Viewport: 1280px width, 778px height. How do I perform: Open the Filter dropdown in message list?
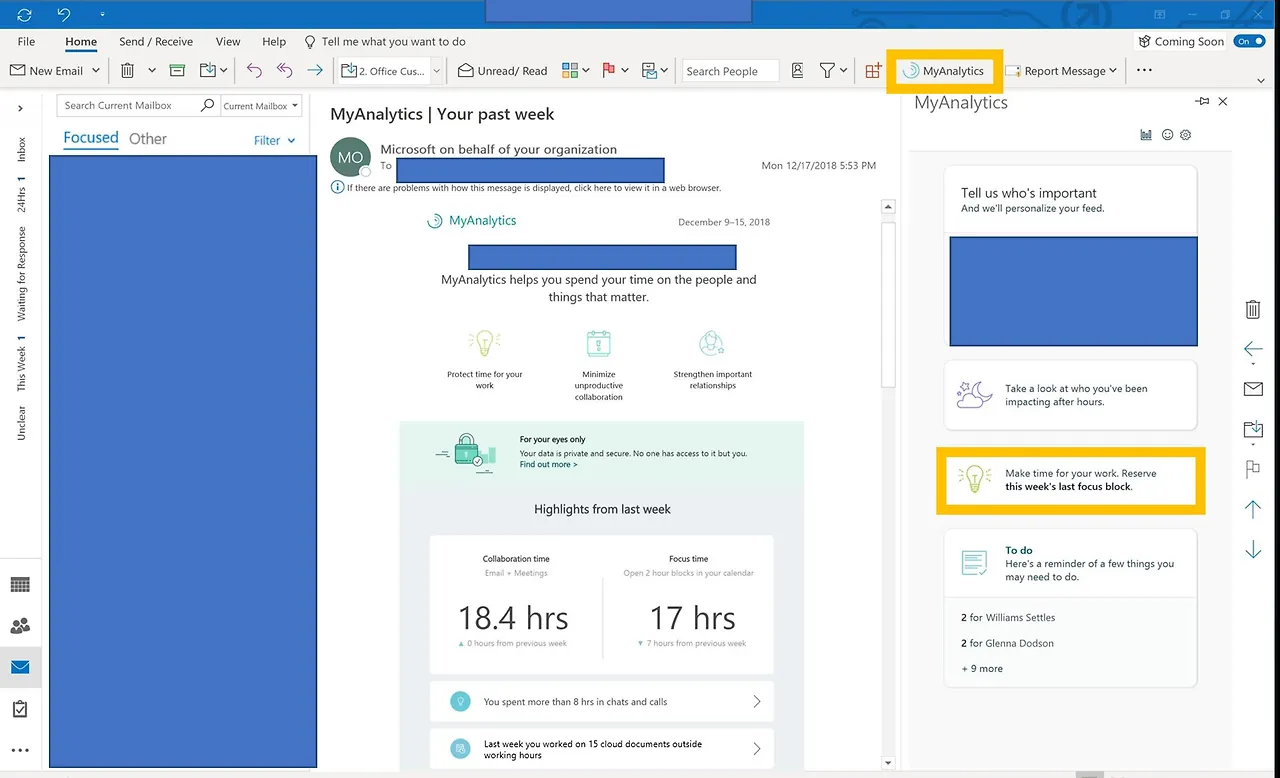275,141
